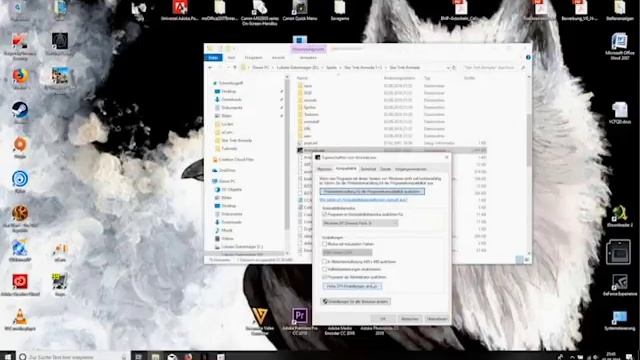Viewport: 640px width, 360px height.
Task: Launch Steam from the desktop
Action: (20, 112)
